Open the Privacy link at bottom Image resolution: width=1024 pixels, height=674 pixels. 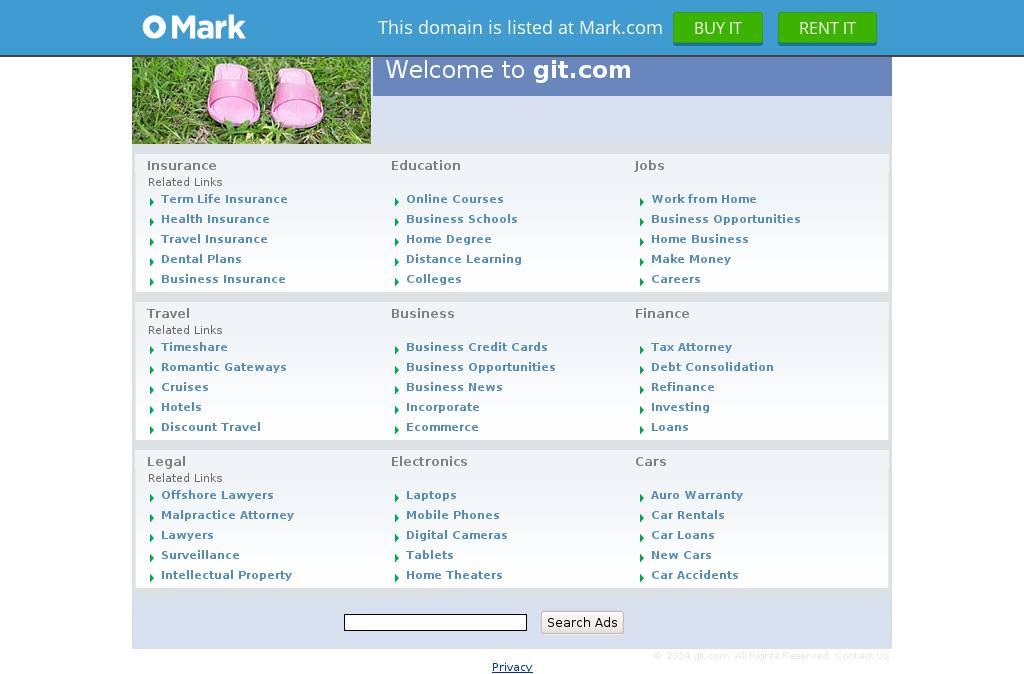point(512,667)
